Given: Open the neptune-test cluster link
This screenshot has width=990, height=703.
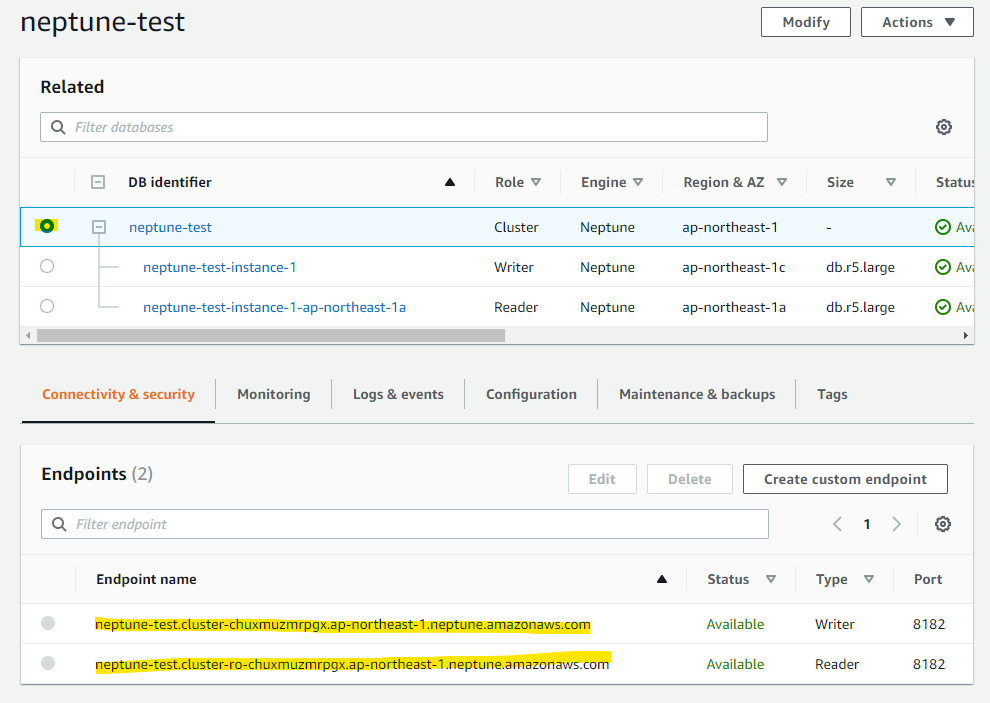Looking at the screenshot, I should pyautogui.click(x=170, y=227).
